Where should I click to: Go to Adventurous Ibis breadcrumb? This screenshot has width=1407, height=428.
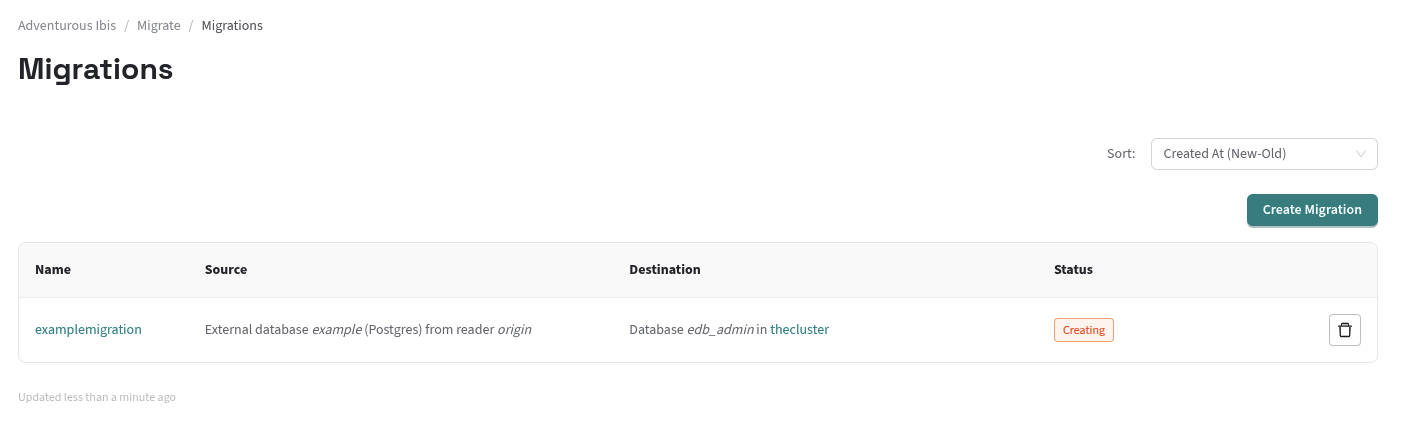click(x=67, y=26)
